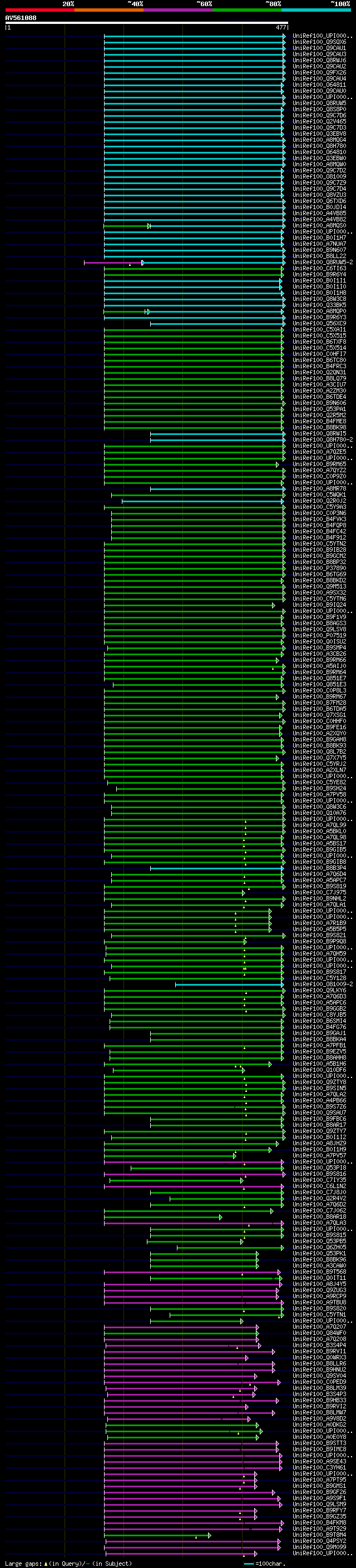
Task: Select the query name AV561088
Action: coord(21,18)
